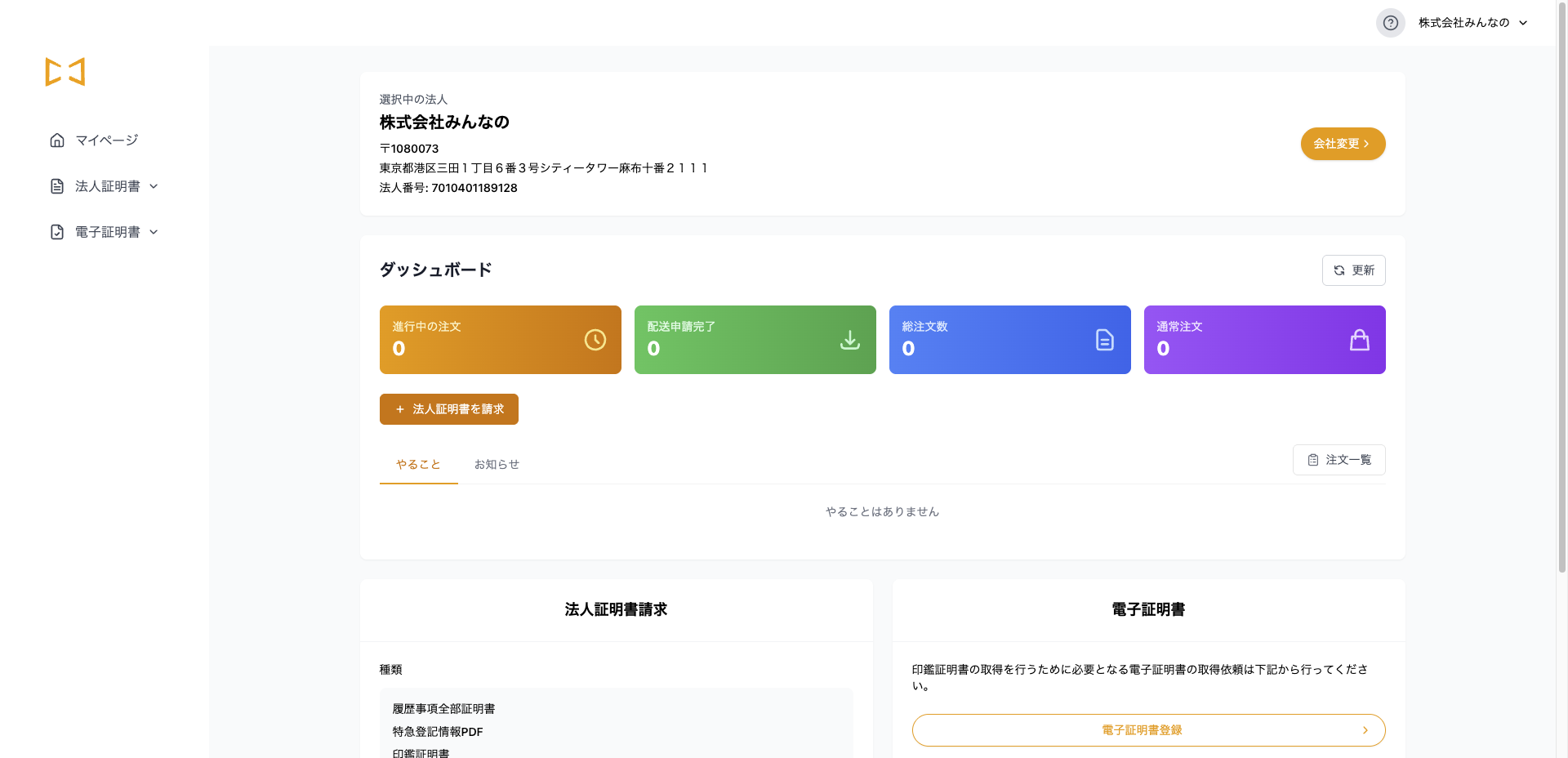Screen dimensions: 1568x758
Task: Click the 法人番号: 7010401189128 text
Action: click(448, 188)
